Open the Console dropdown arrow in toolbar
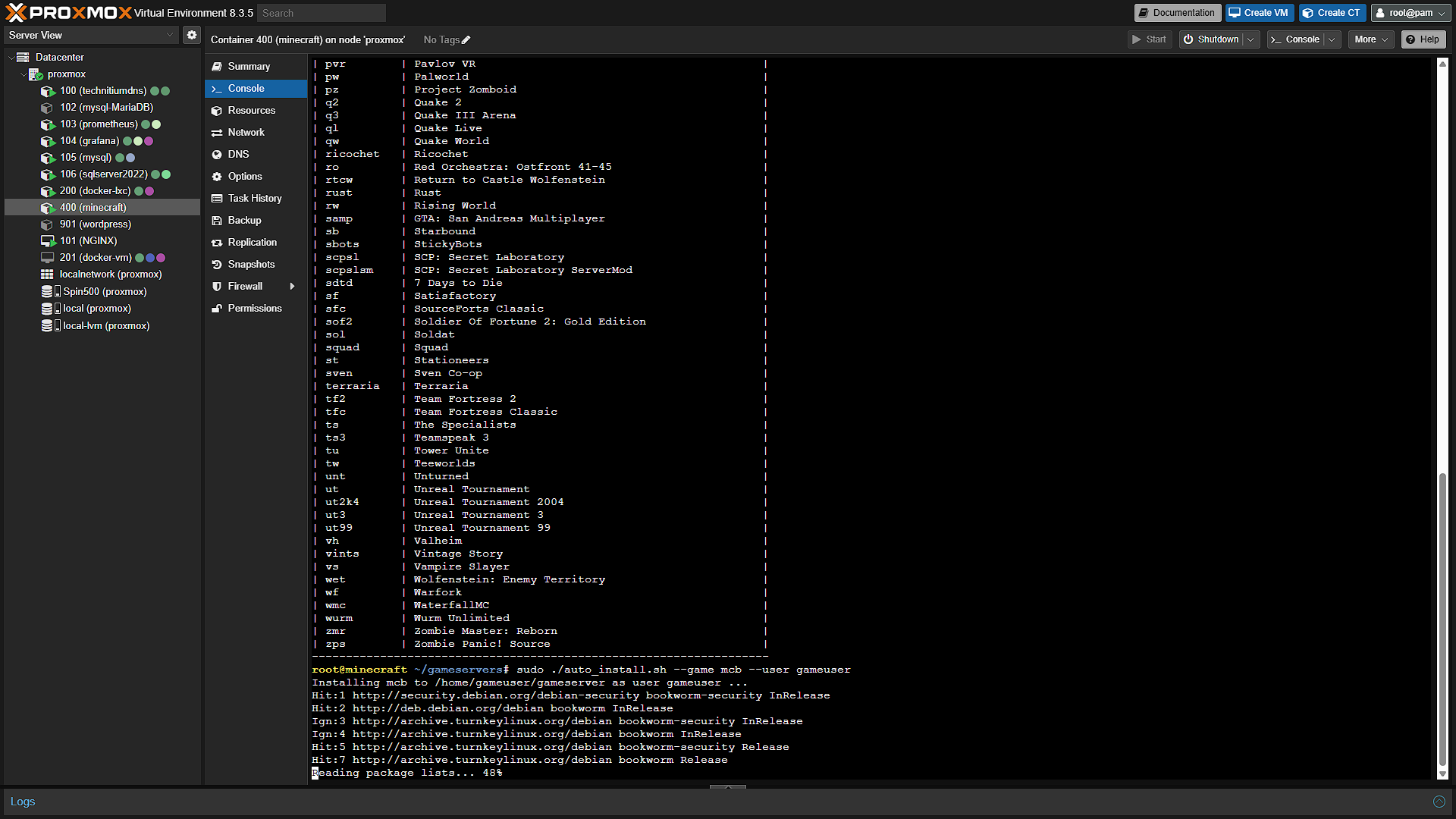Viewport: 1456px width, 819px height. pos(1332,39)
